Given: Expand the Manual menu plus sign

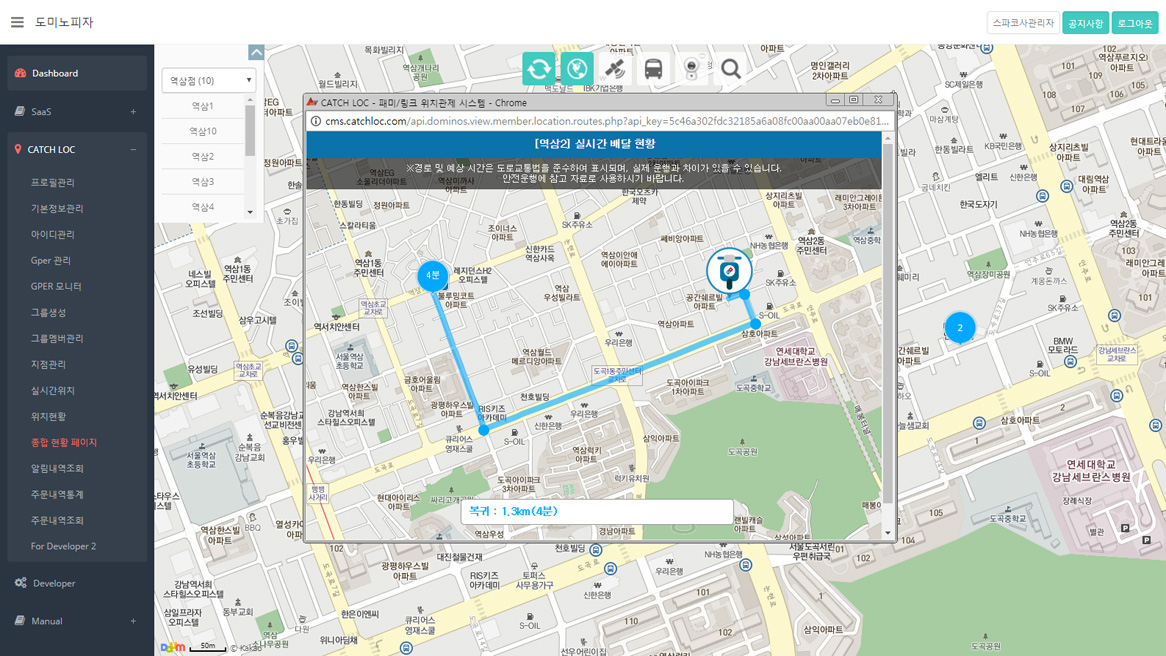Looking at the screenshot, I should click(134, 621).
